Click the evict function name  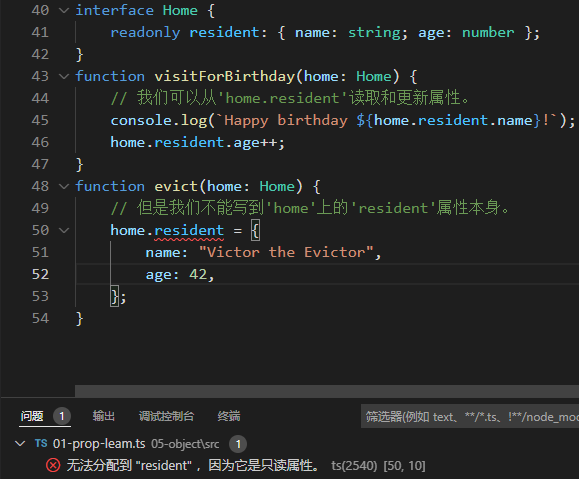point(176,187)
